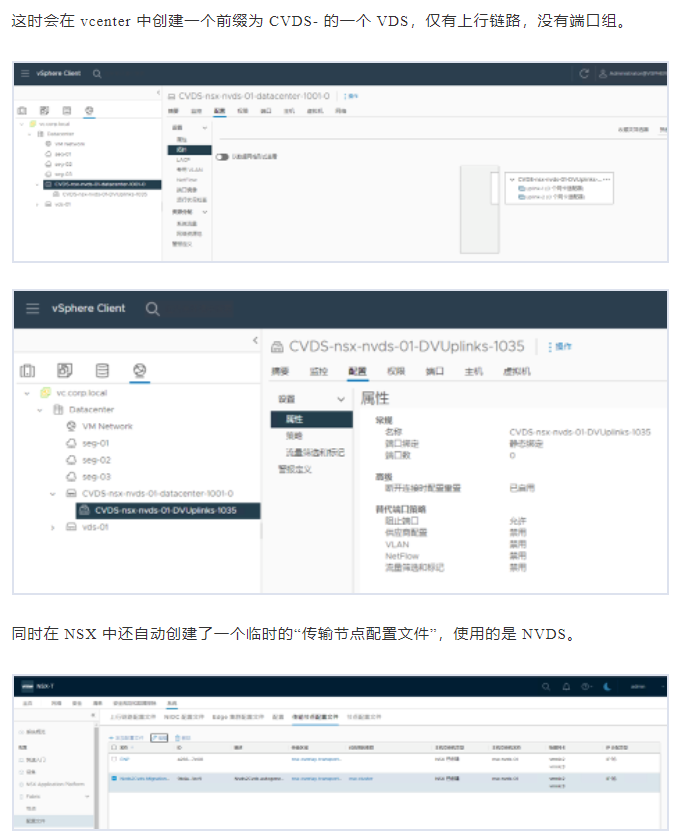Open hamburger menu on DVUplinks-1035 page
Image resolution: width=679 pixels, height=838 pixels.
pos(33,308)
